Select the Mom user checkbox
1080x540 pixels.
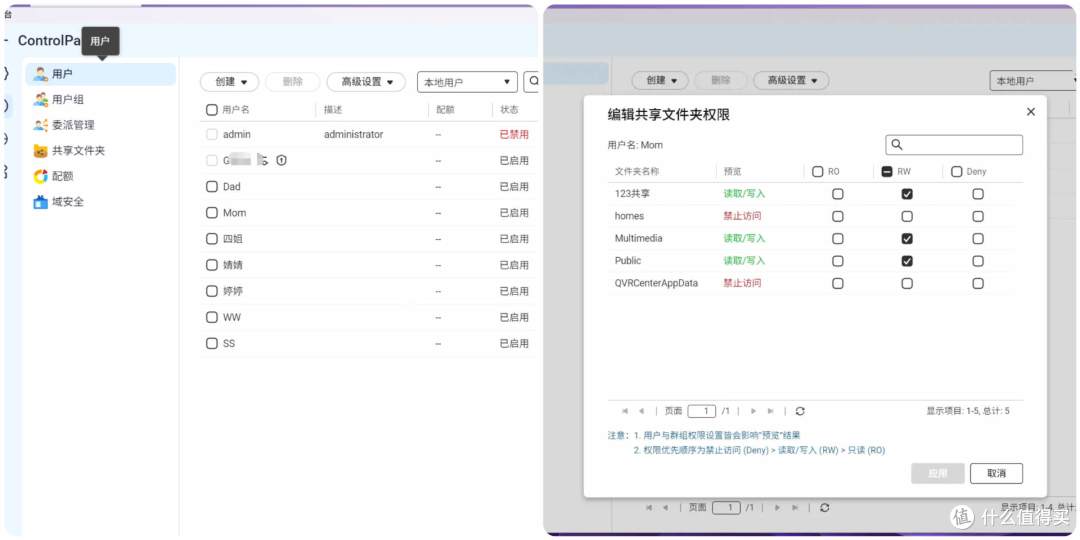click(211, 213)
